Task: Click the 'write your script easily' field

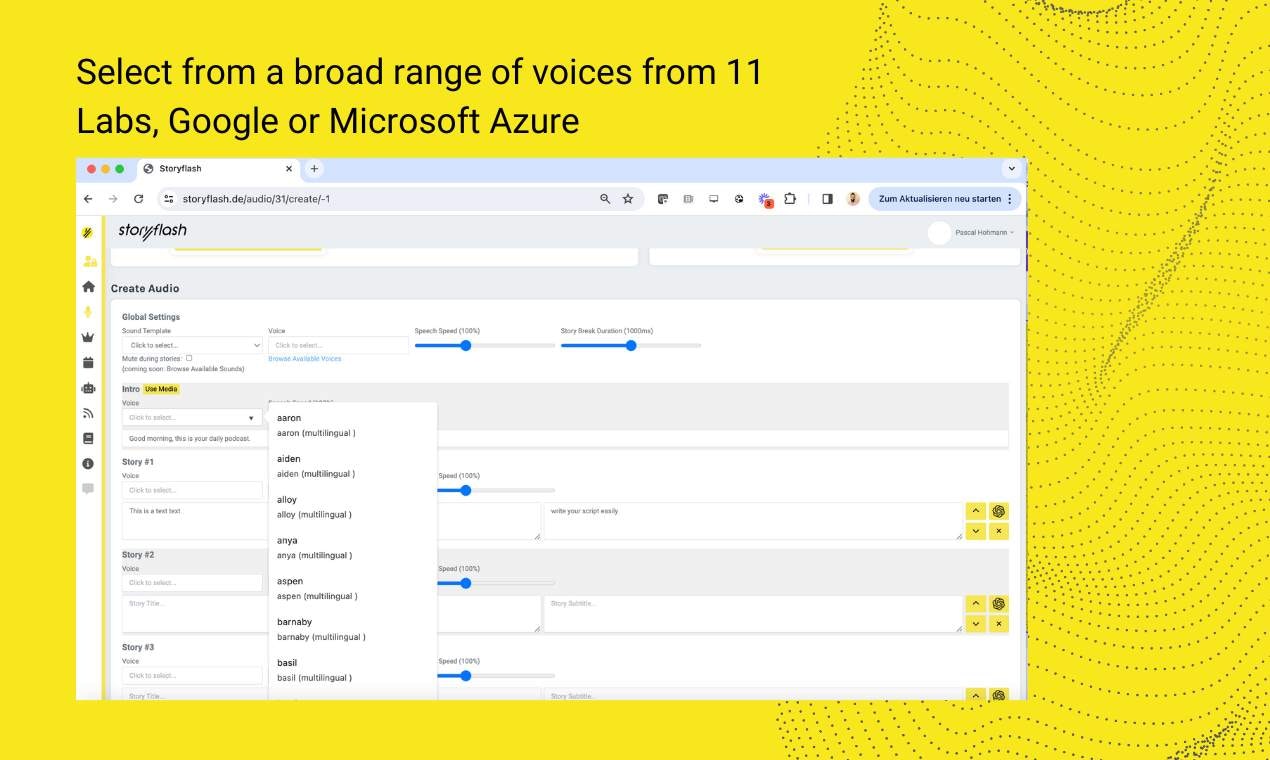Action: pyautogui.click(x=753, y=521)
